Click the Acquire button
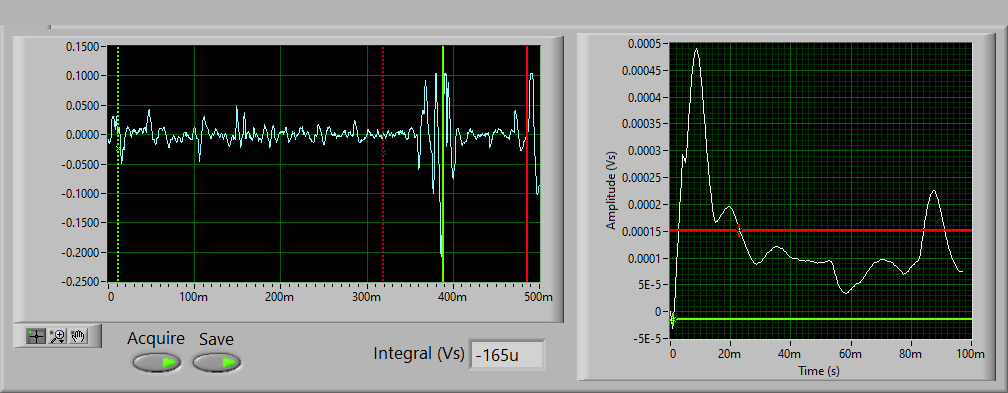The width and height of the screenshot is (1008, 393). (156, 363)
